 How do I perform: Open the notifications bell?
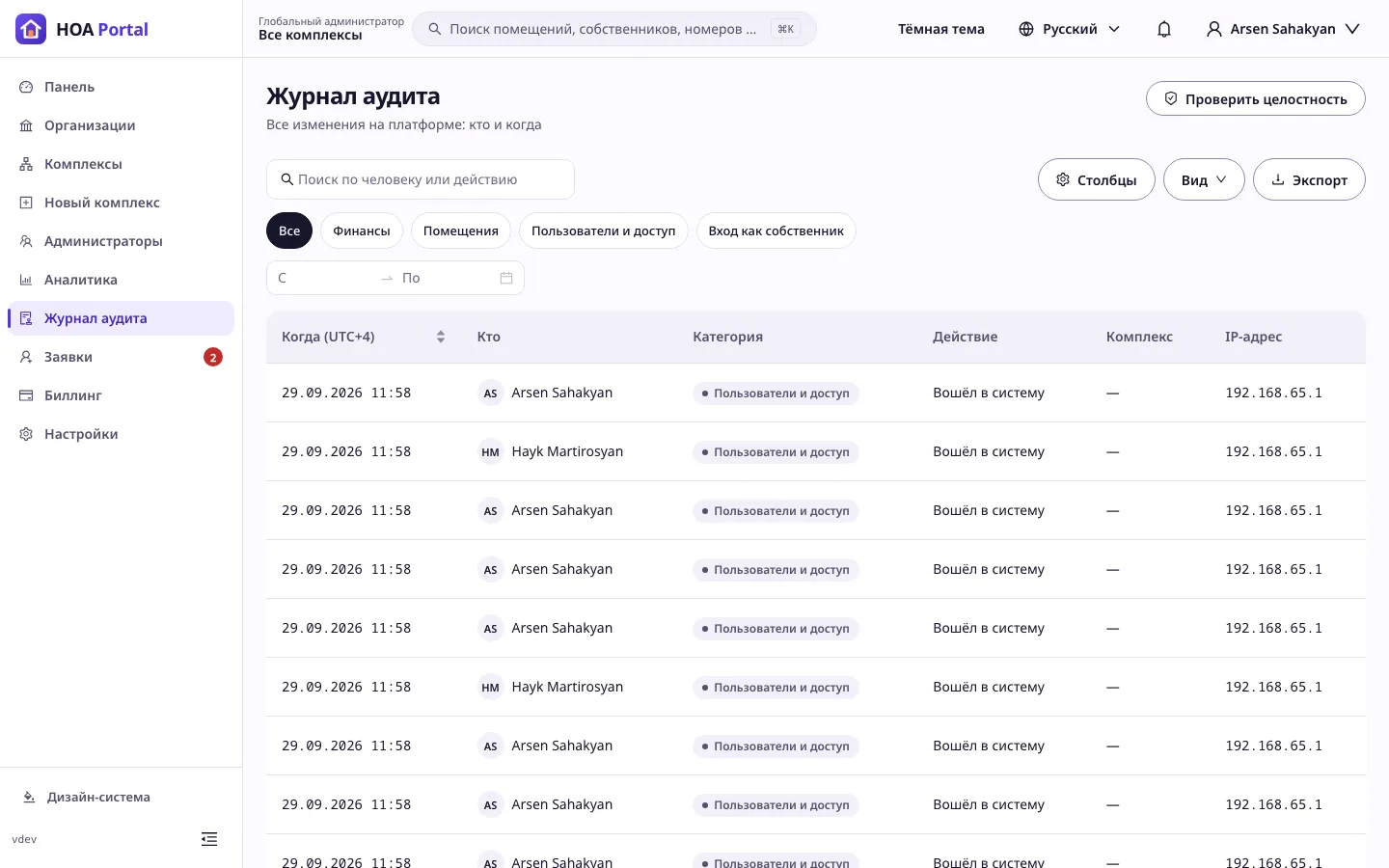pyautogui.click(x=1164, y=29)
